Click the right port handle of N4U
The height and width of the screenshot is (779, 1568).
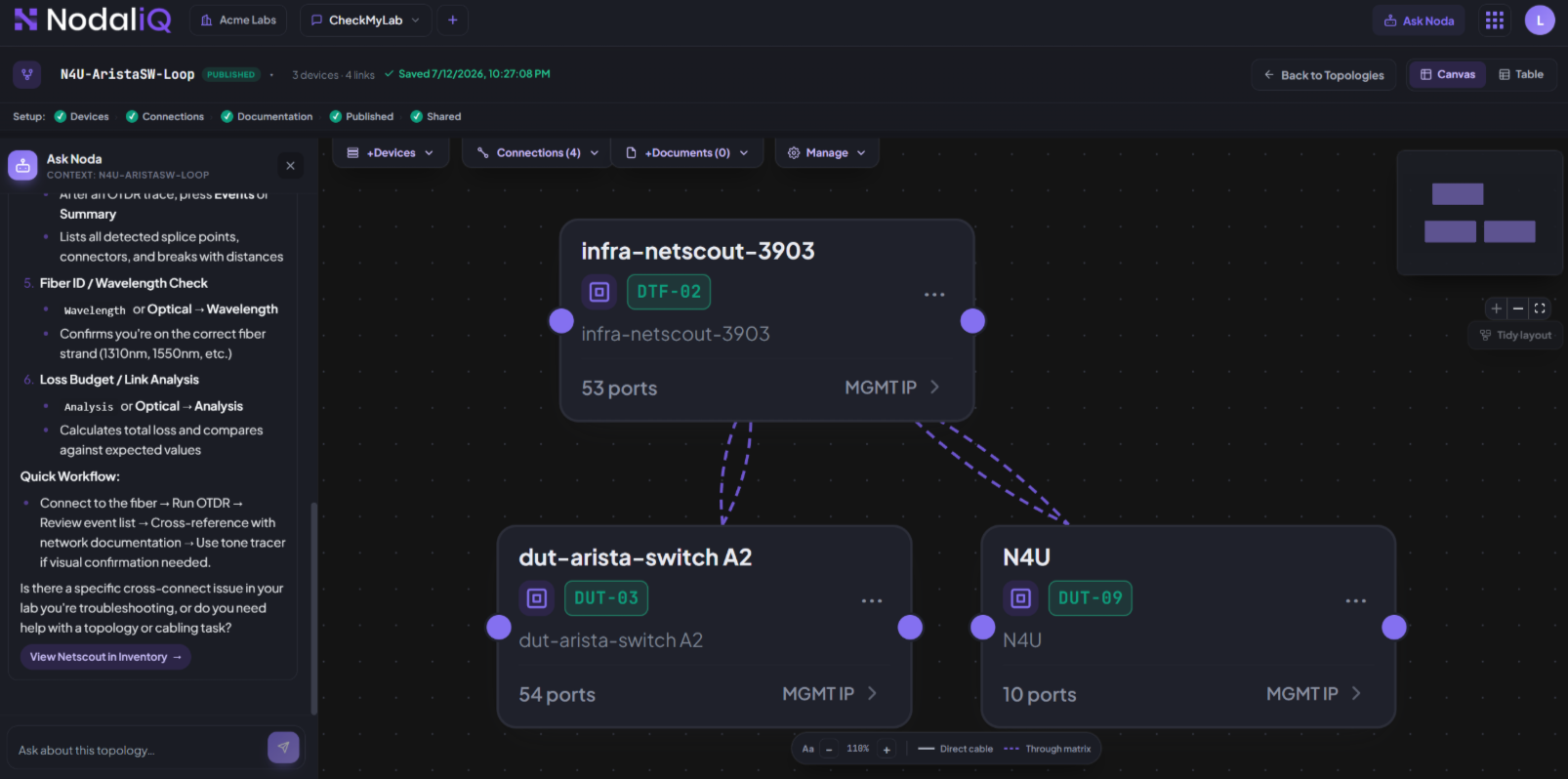point(1394,628)
